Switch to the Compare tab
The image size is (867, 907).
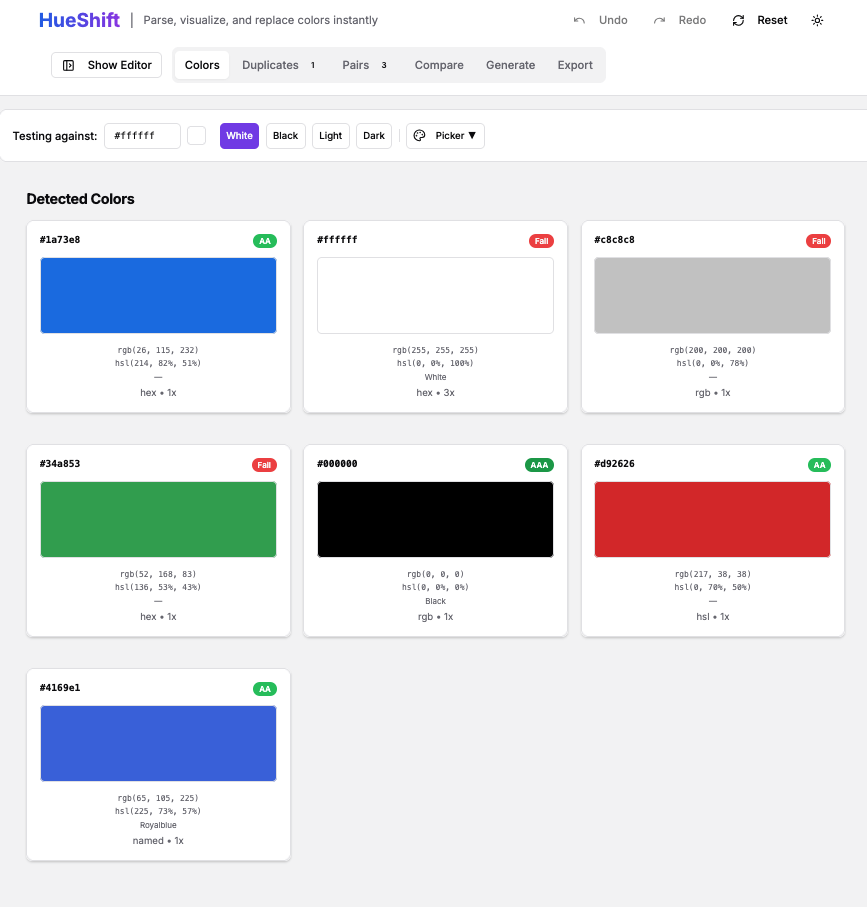point(438,64)
